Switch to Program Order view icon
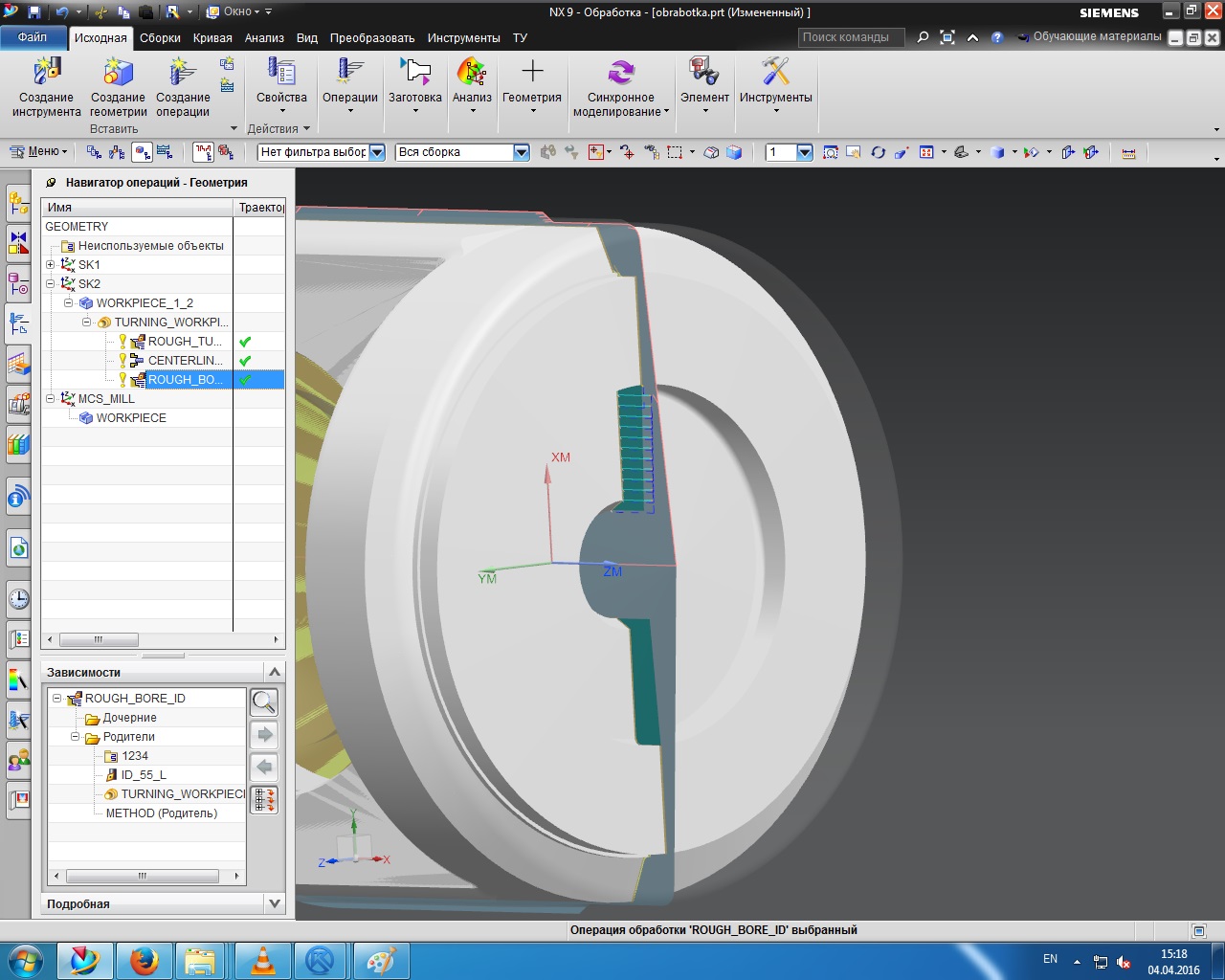 click(94, 152)
